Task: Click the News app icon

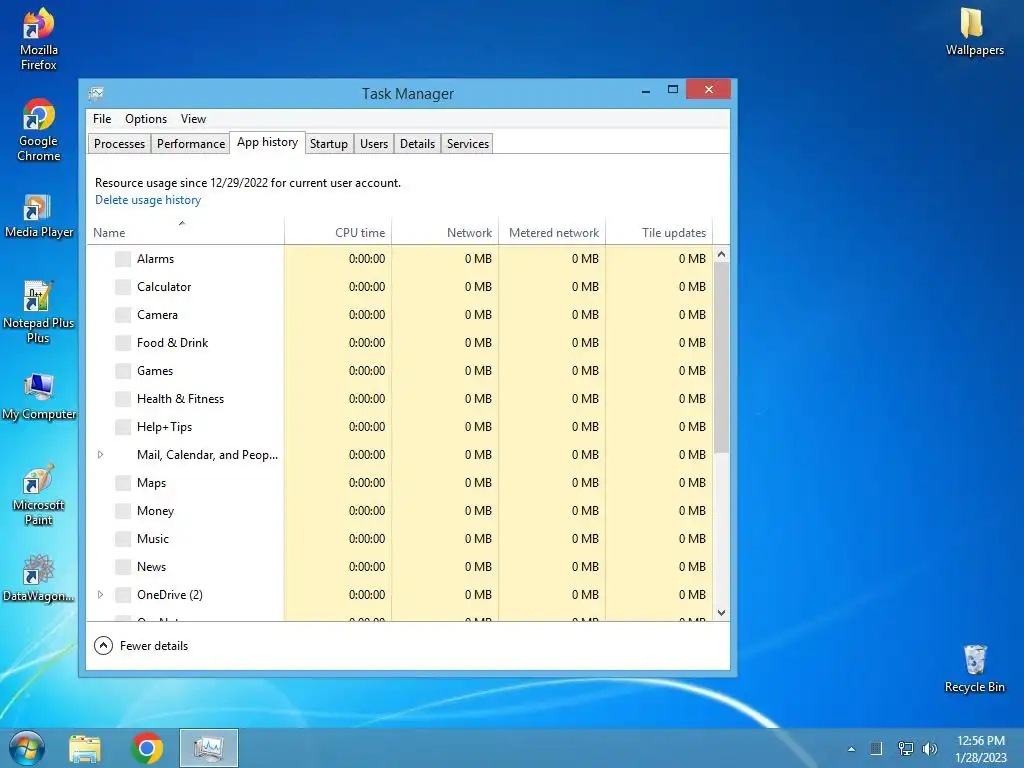Action: click(x=123, y=568)
